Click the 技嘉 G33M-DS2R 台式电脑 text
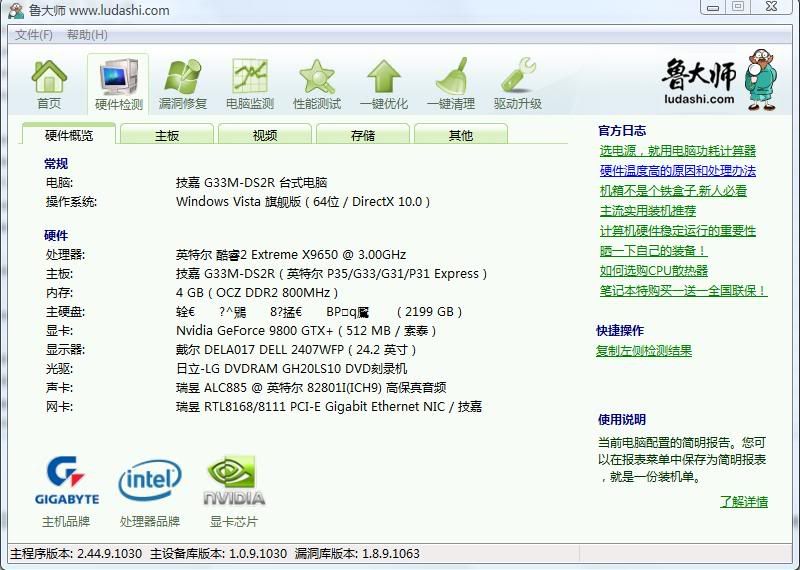Image resolution: width=800 pixels, height=570 pixels. click(252, 182)
